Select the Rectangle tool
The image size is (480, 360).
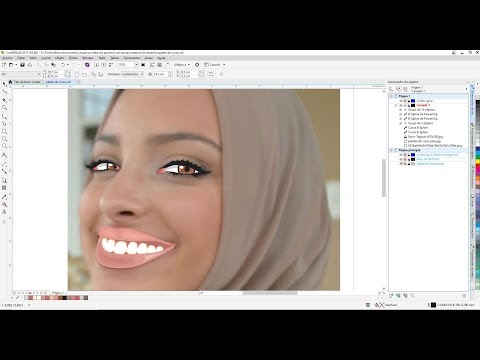(4, 132)
